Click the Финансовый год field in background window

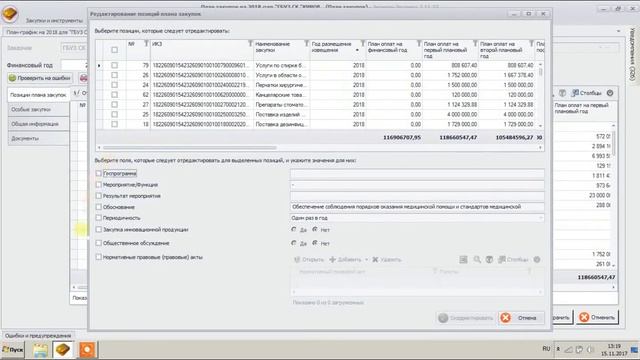tap(74, 65)
